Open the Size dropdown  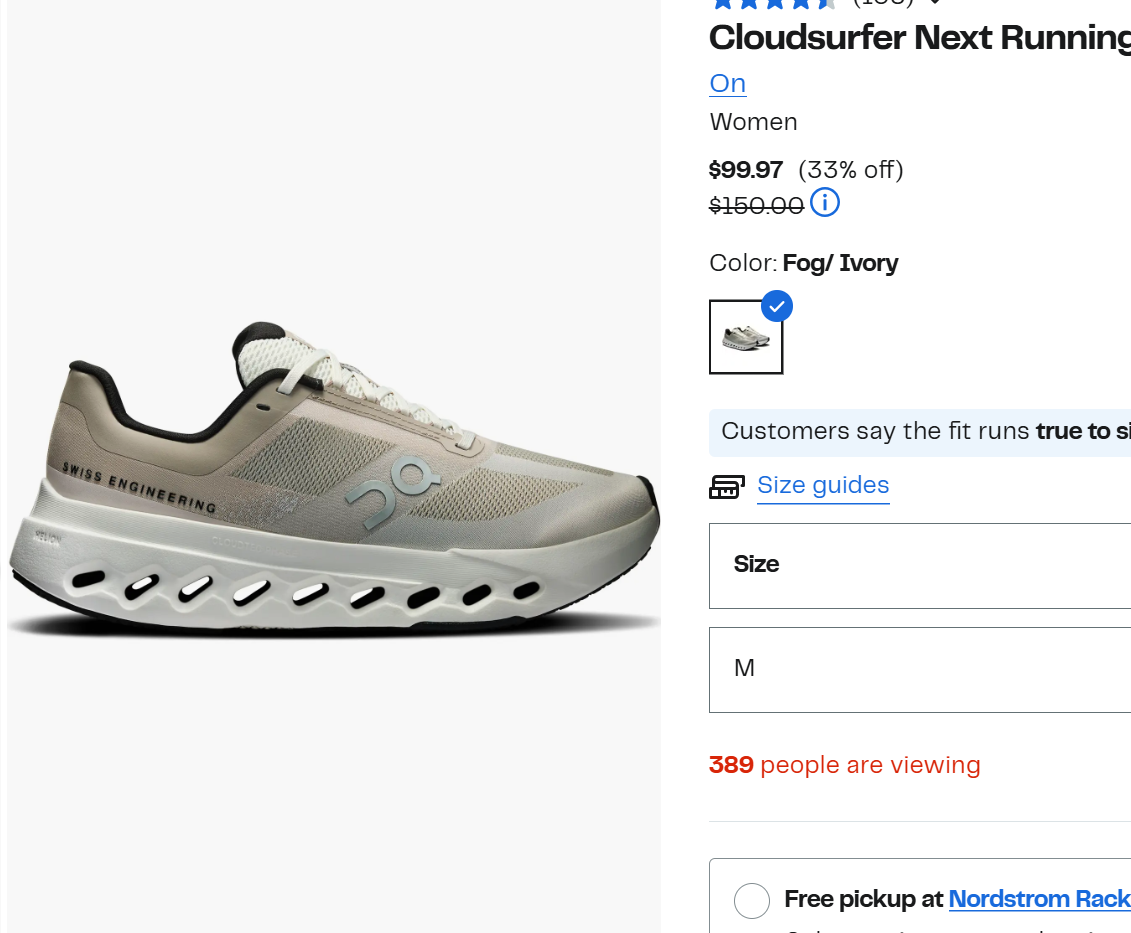click(920, 566)
